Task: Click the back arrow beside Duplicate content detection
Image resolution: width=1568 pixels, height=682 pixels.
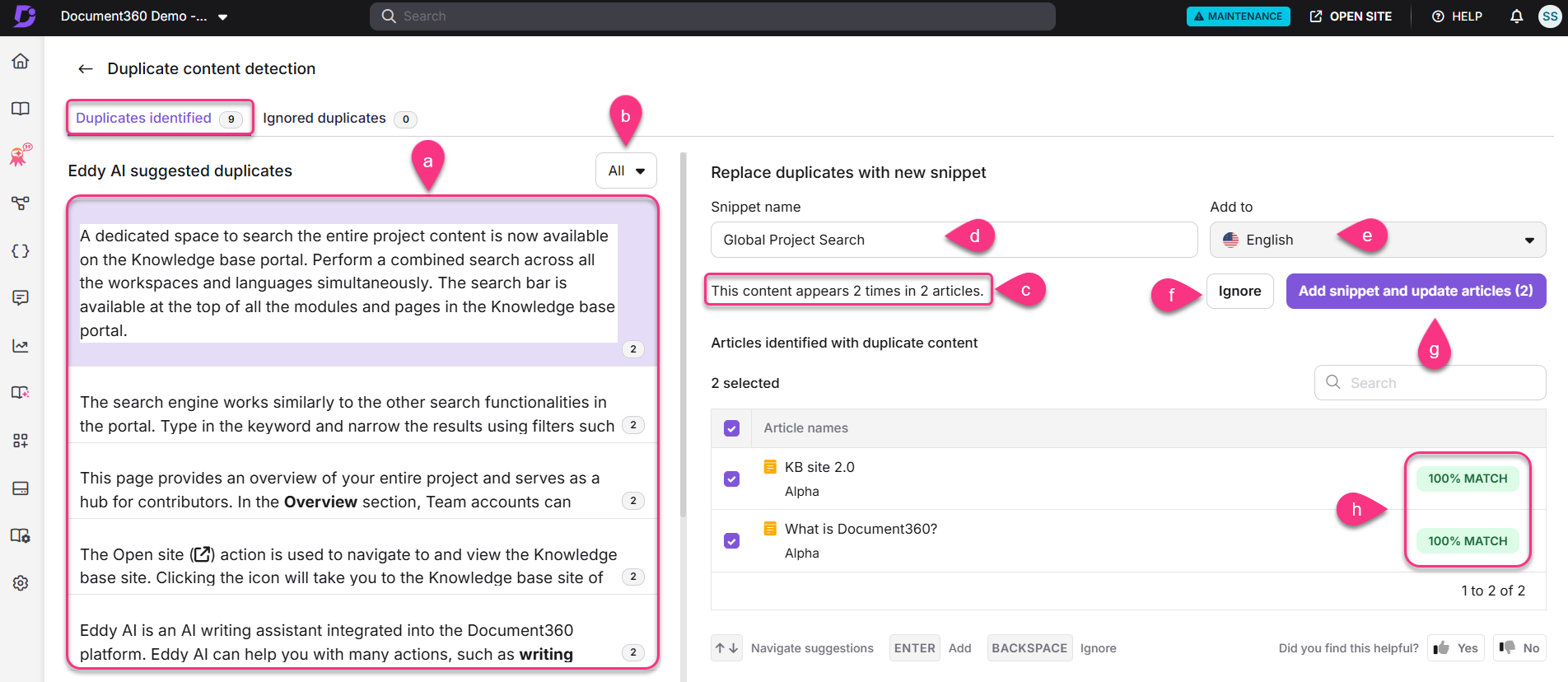Action: [x=85, y=69]
